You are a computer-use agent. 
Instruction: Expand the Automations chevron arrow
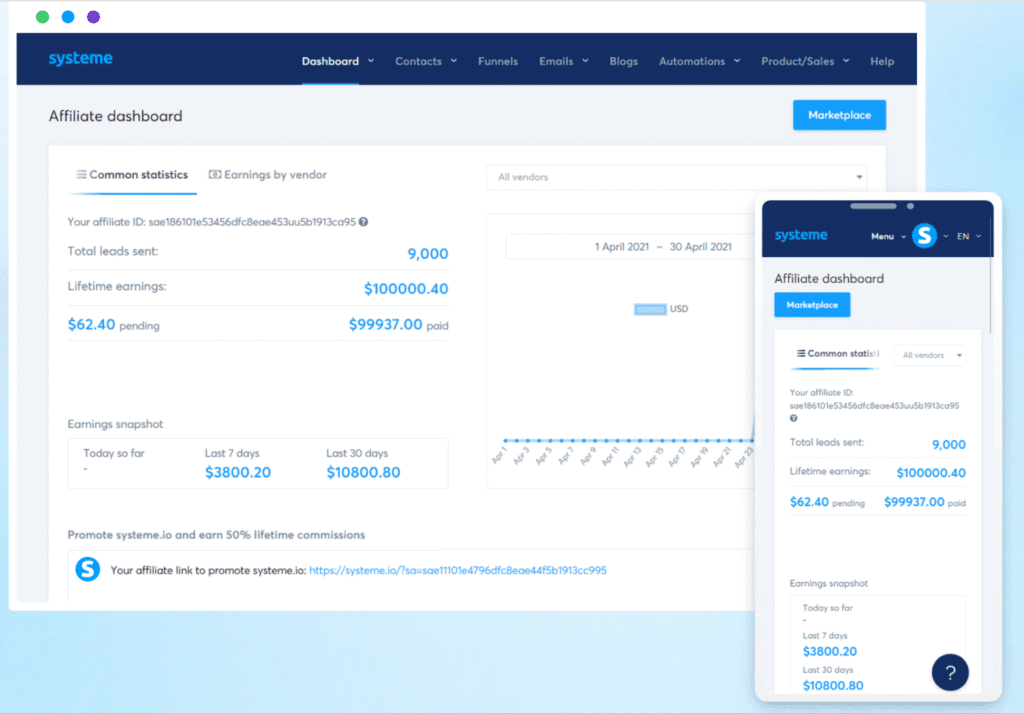[737, 61]
